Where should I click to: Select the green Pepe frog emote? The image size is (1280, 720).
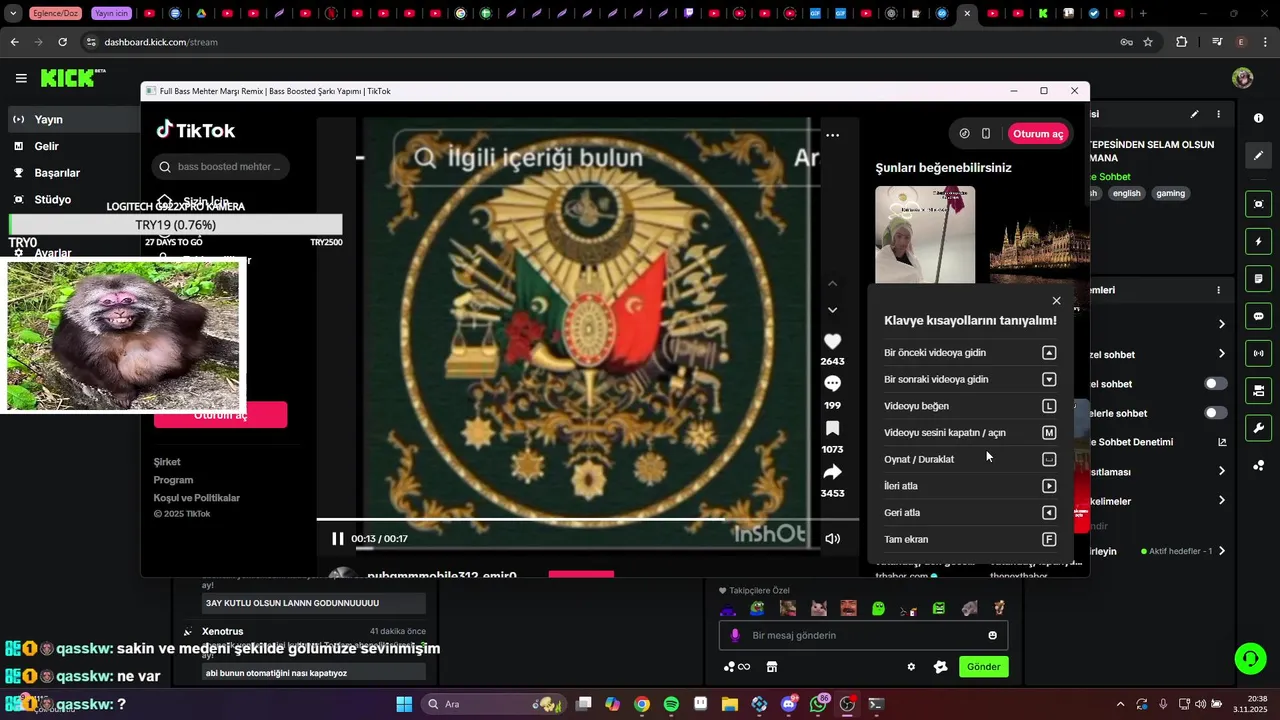click(758, 608)
